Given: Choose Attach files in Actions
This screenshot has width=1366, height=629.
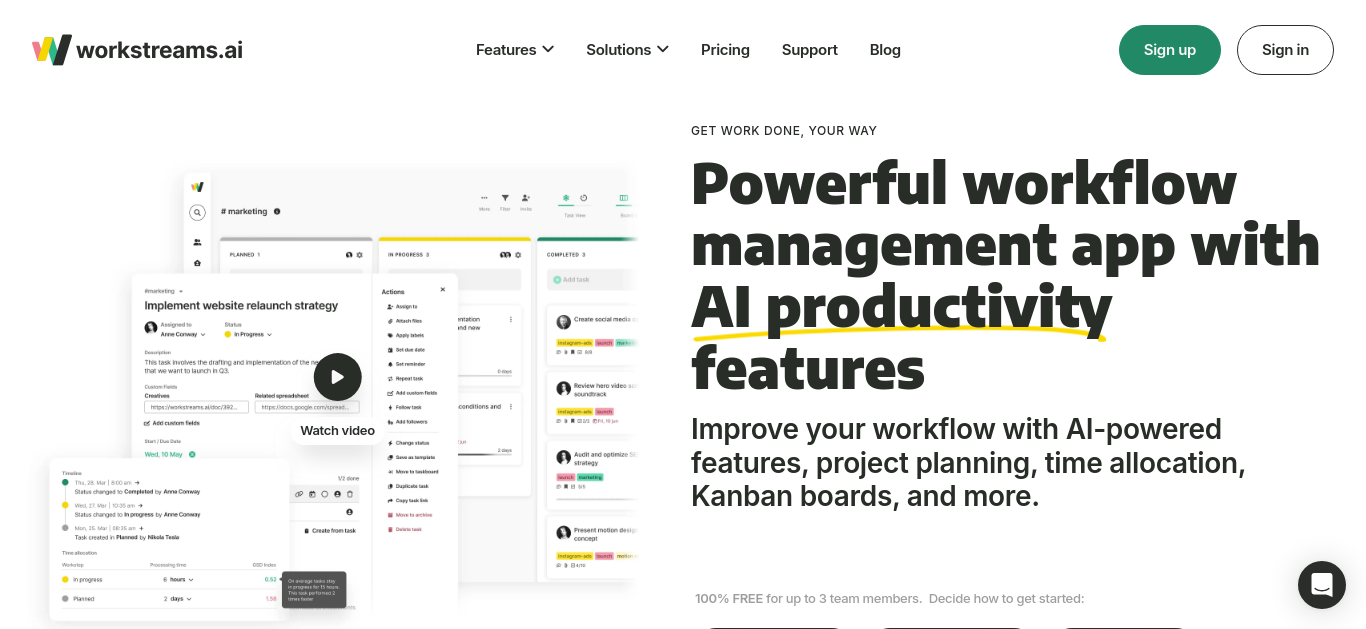Looking at the screenshot, I should pos(403,321).
